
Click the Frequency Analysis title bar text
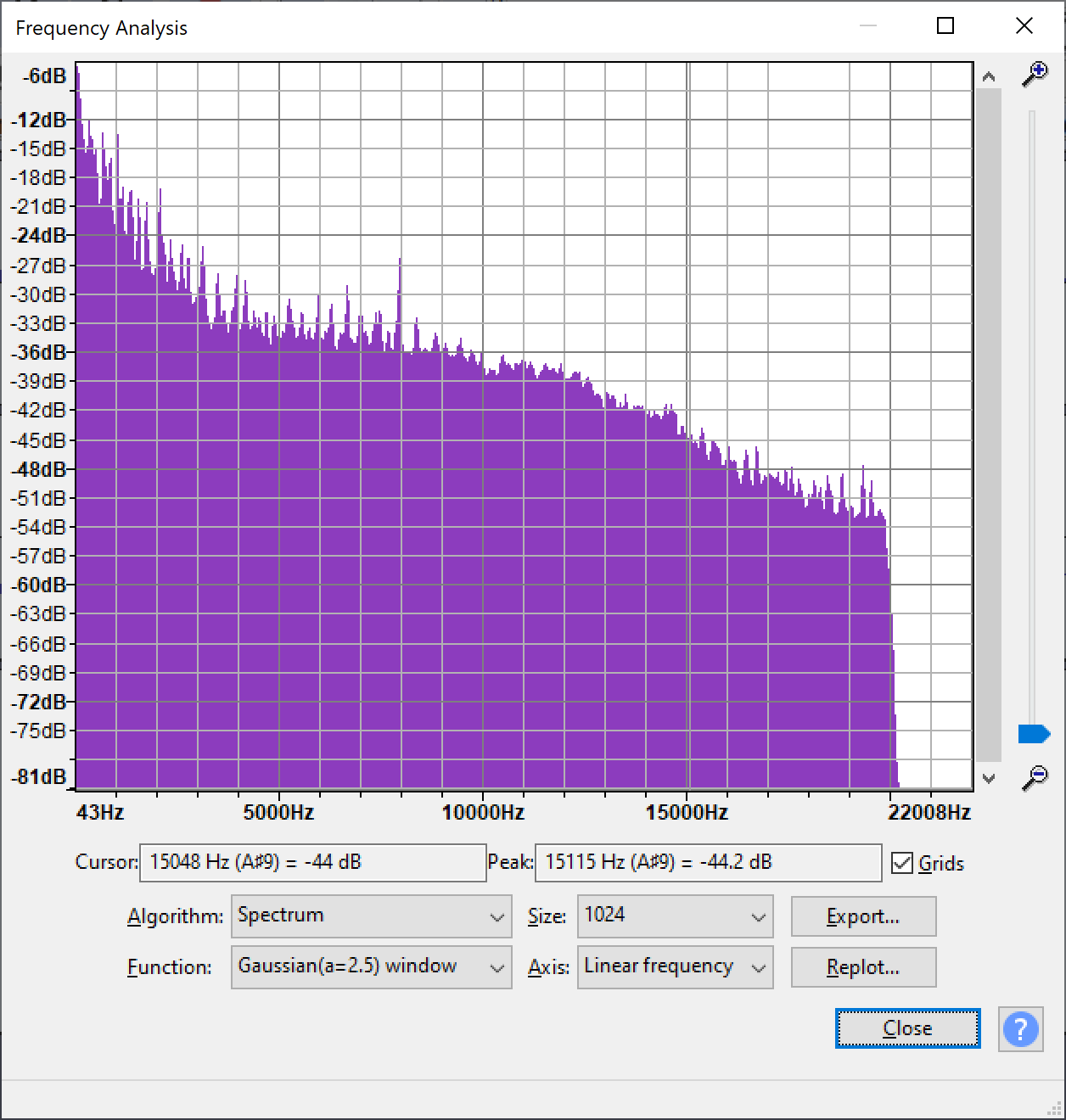(x=101, y=27)
